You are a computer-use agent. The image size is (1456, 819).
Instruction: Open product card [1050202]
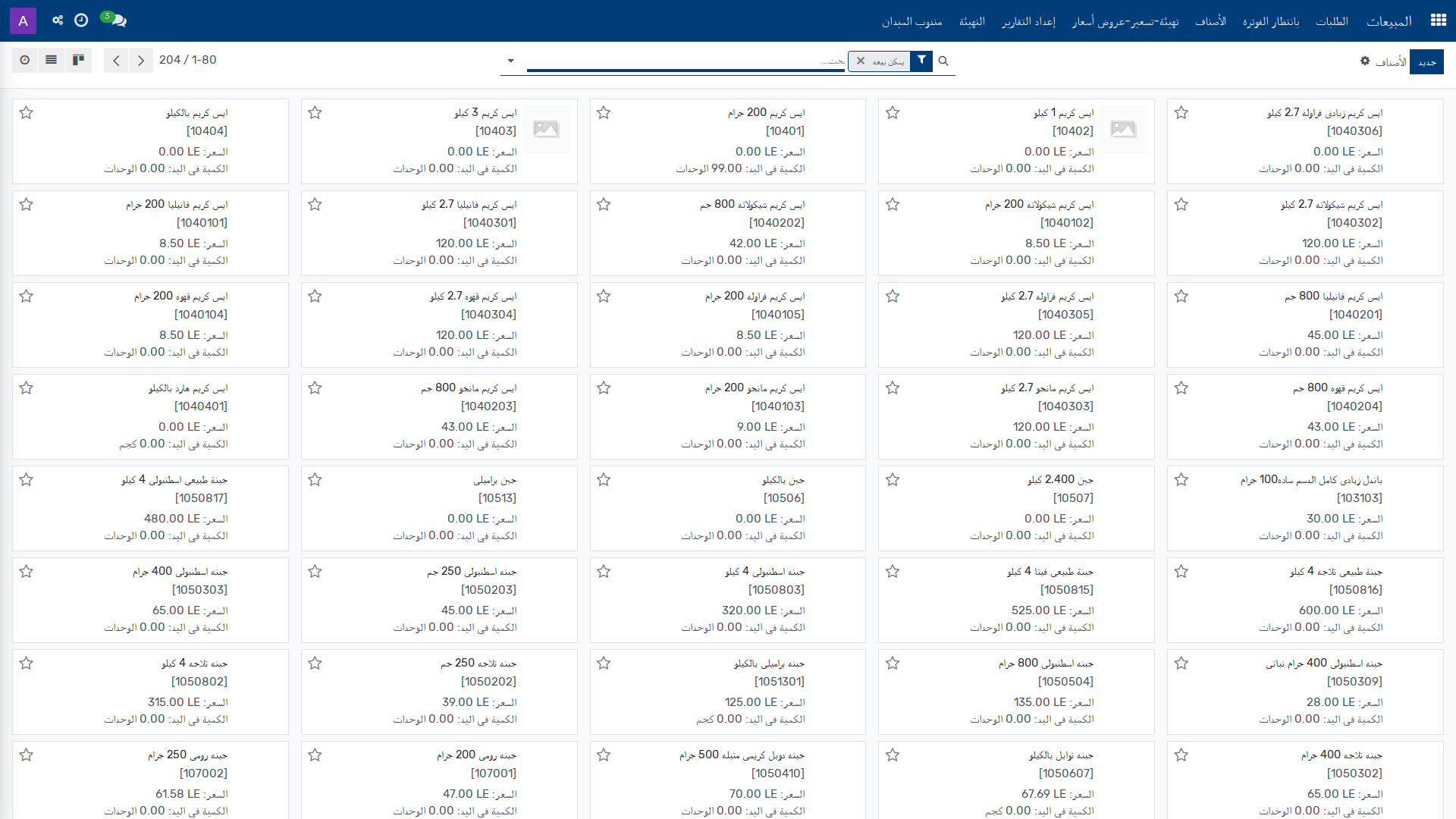[439, 692]
